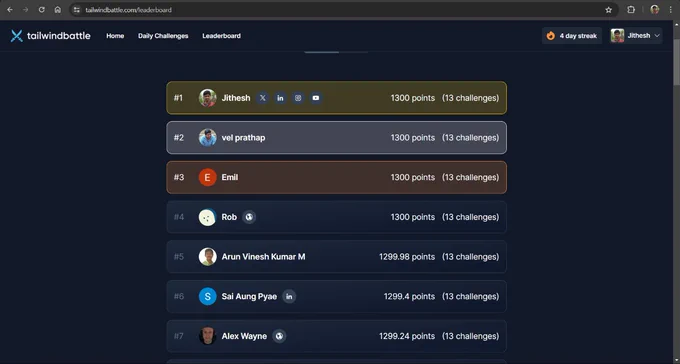Select the name Emil
The image size is (680, 364).
[x=230, y=177]
